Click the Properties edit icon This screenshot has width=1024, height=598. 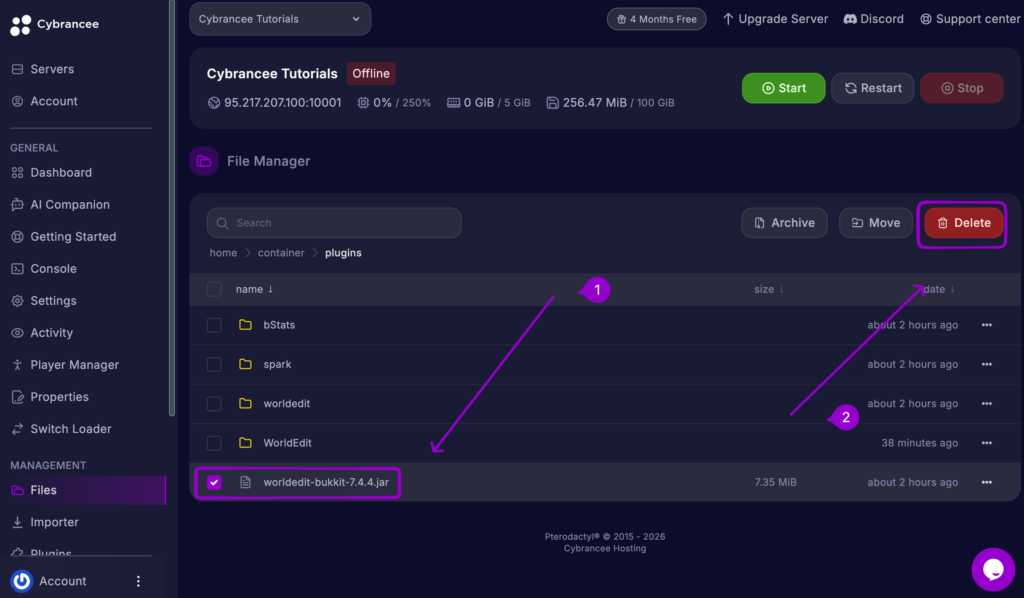18,397
